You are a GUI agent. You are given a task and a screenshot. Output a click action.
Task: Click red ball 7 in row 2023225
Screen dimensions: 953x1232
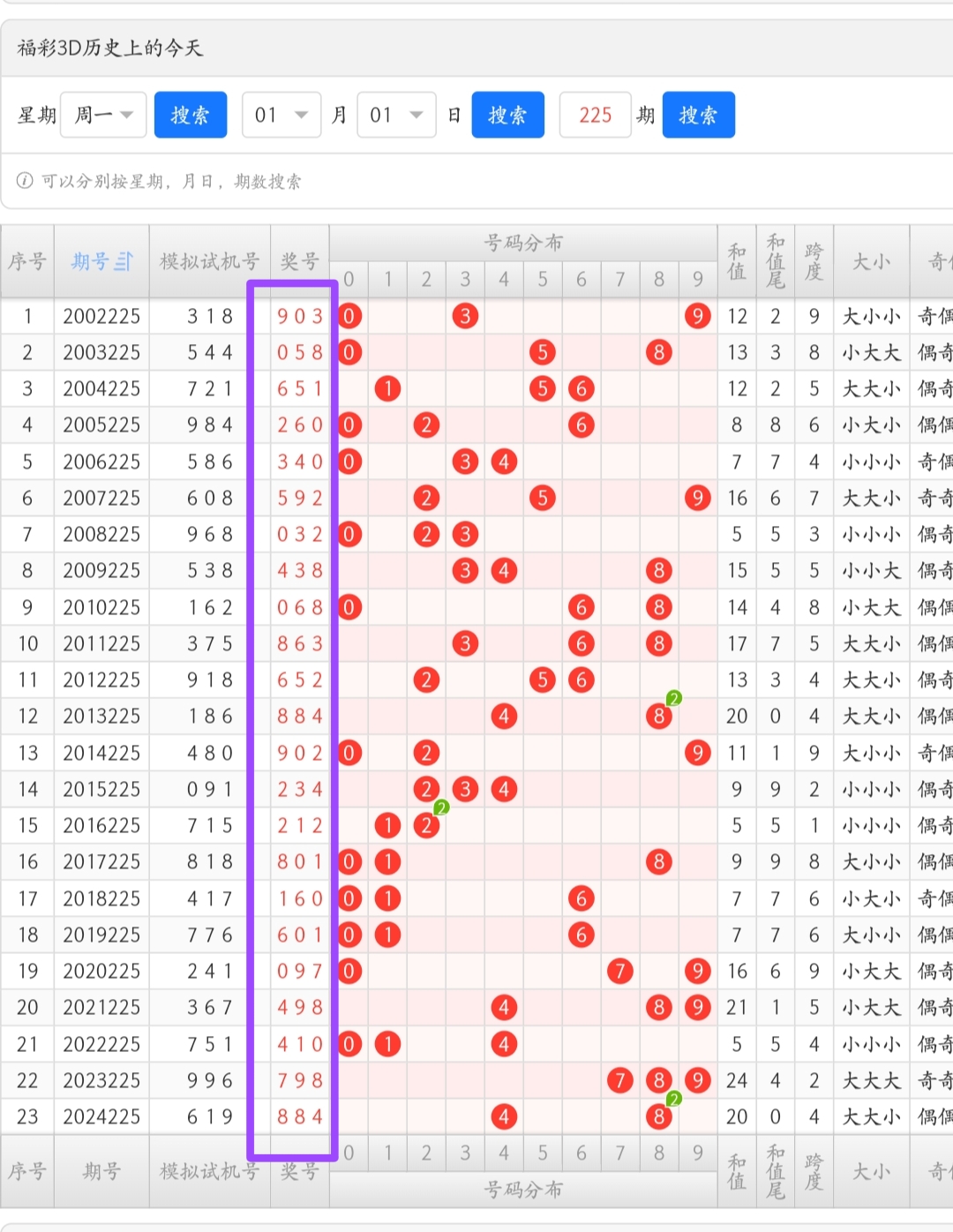click(620, 1080)
